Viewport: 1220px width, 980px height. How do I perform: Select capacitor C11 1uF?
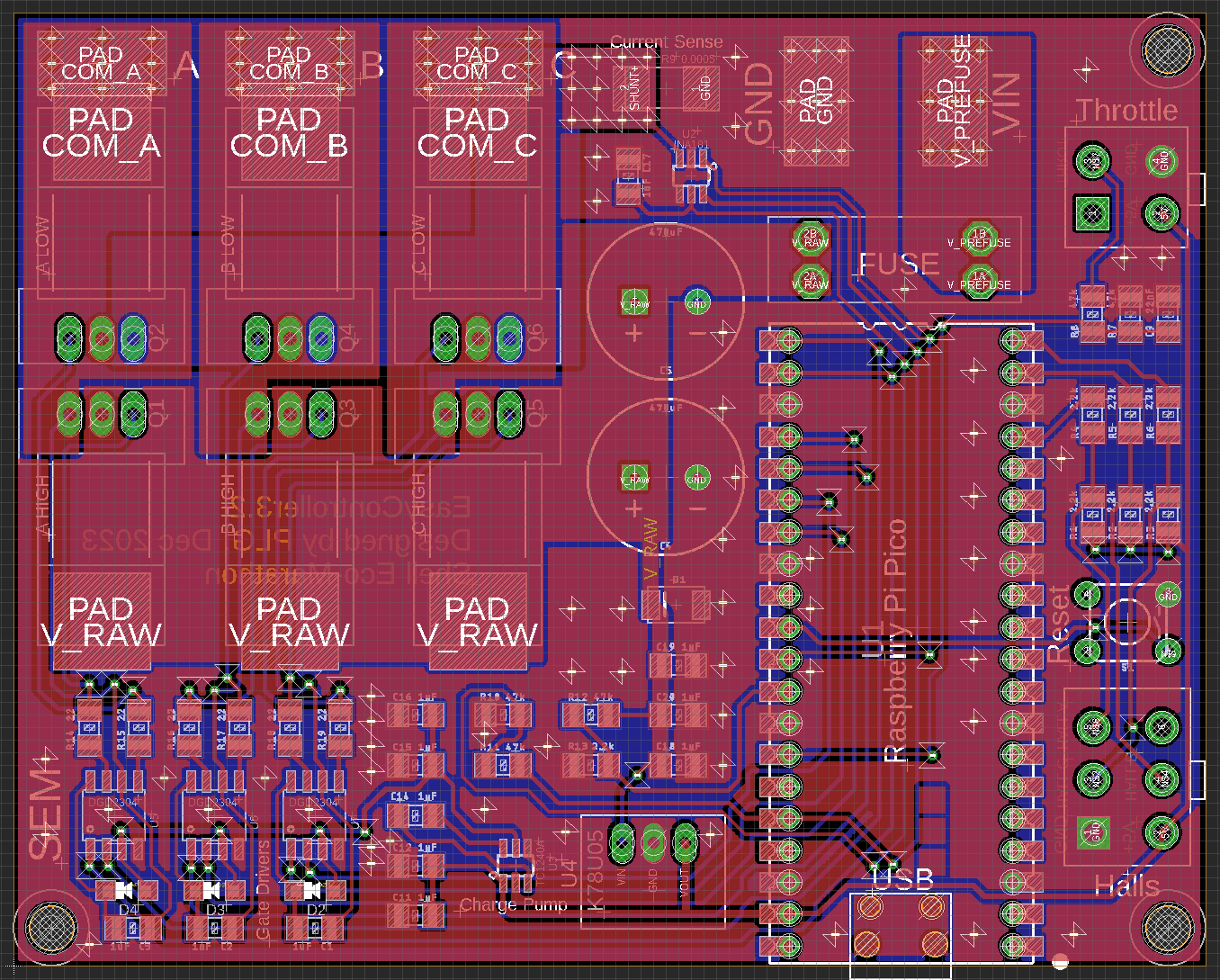(416, 915)
